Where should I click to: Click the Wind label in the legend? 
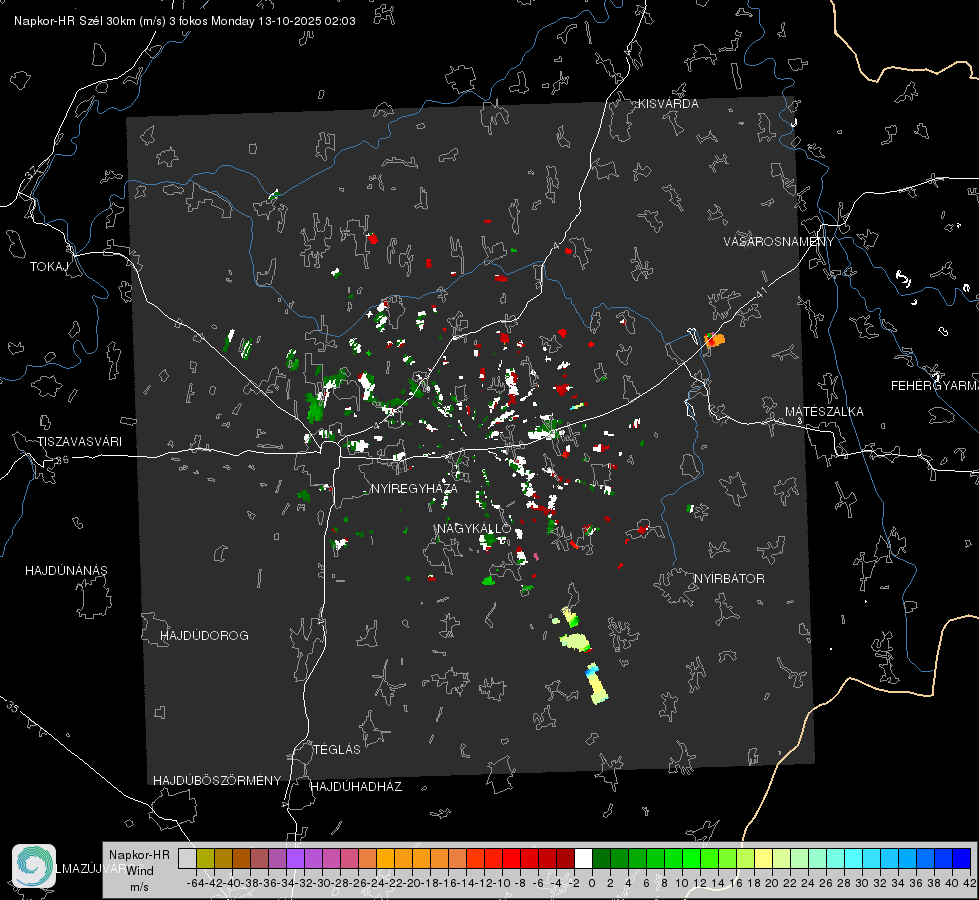click(140, 870)
